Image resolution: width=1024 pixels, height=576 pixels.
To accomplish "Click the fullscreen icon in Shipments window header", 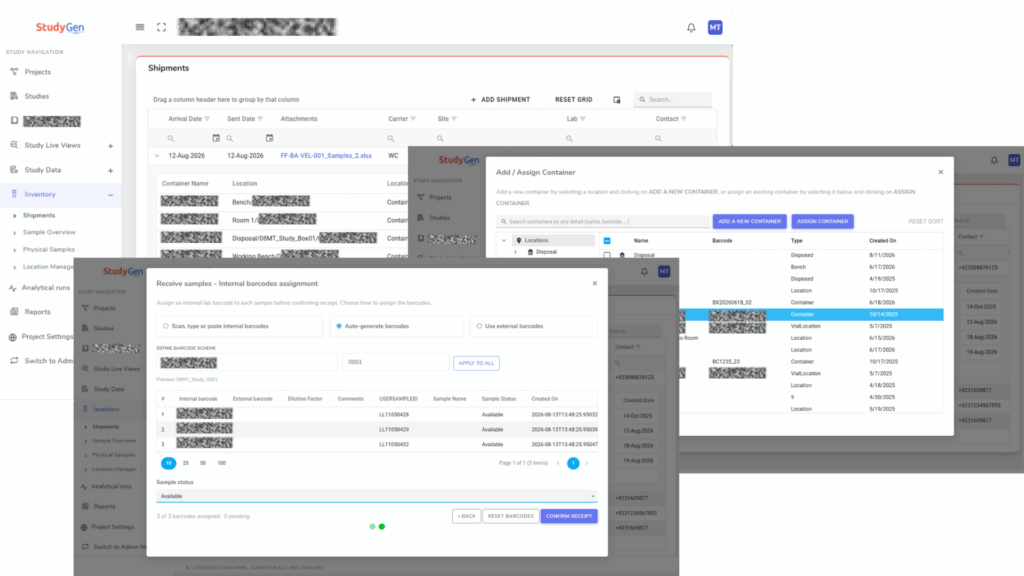I will (x=161, y=27).
